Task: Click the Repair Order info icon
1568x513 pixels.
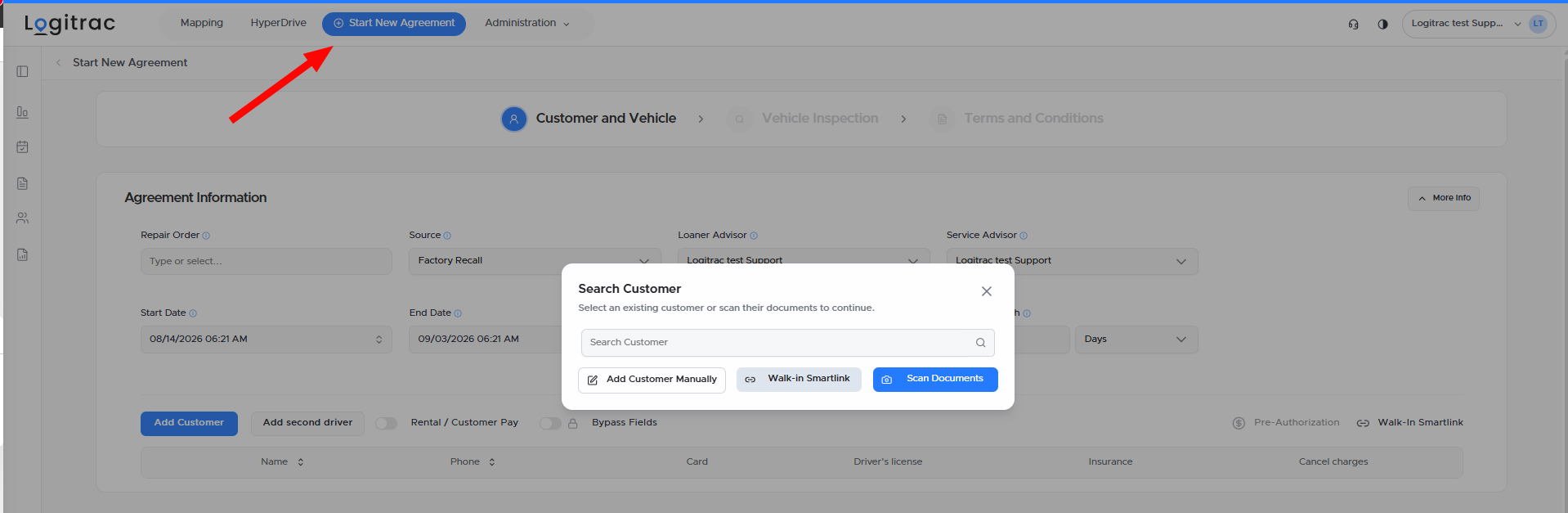Action: 206,236
